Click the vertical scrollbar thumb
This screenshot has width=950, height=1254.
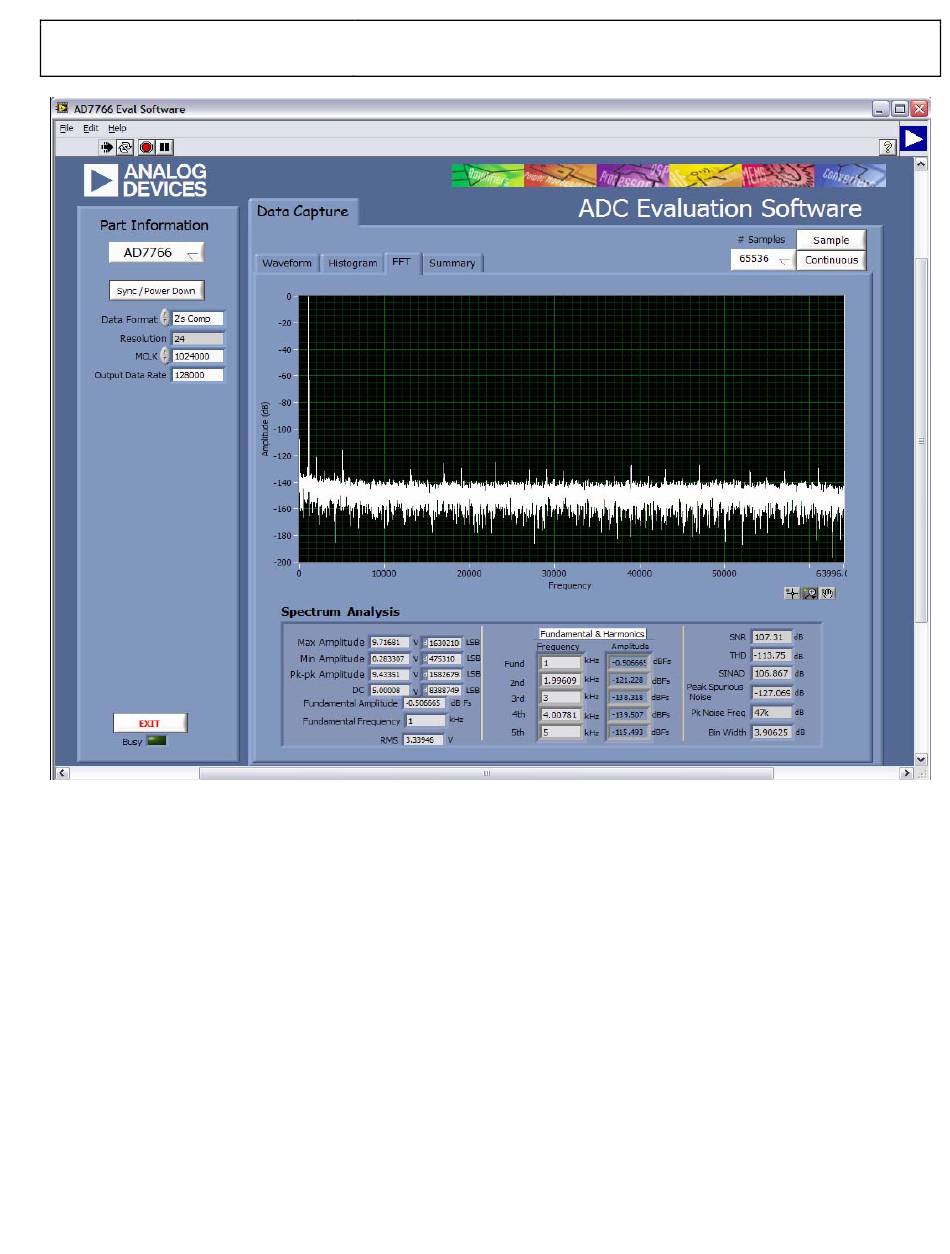(x=922, y=440)
